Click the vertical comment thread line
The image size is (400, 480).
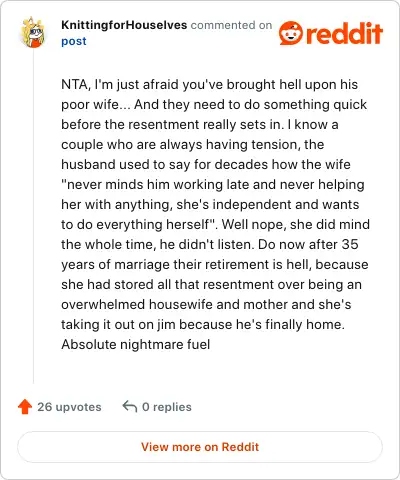(x=33, y=216)
